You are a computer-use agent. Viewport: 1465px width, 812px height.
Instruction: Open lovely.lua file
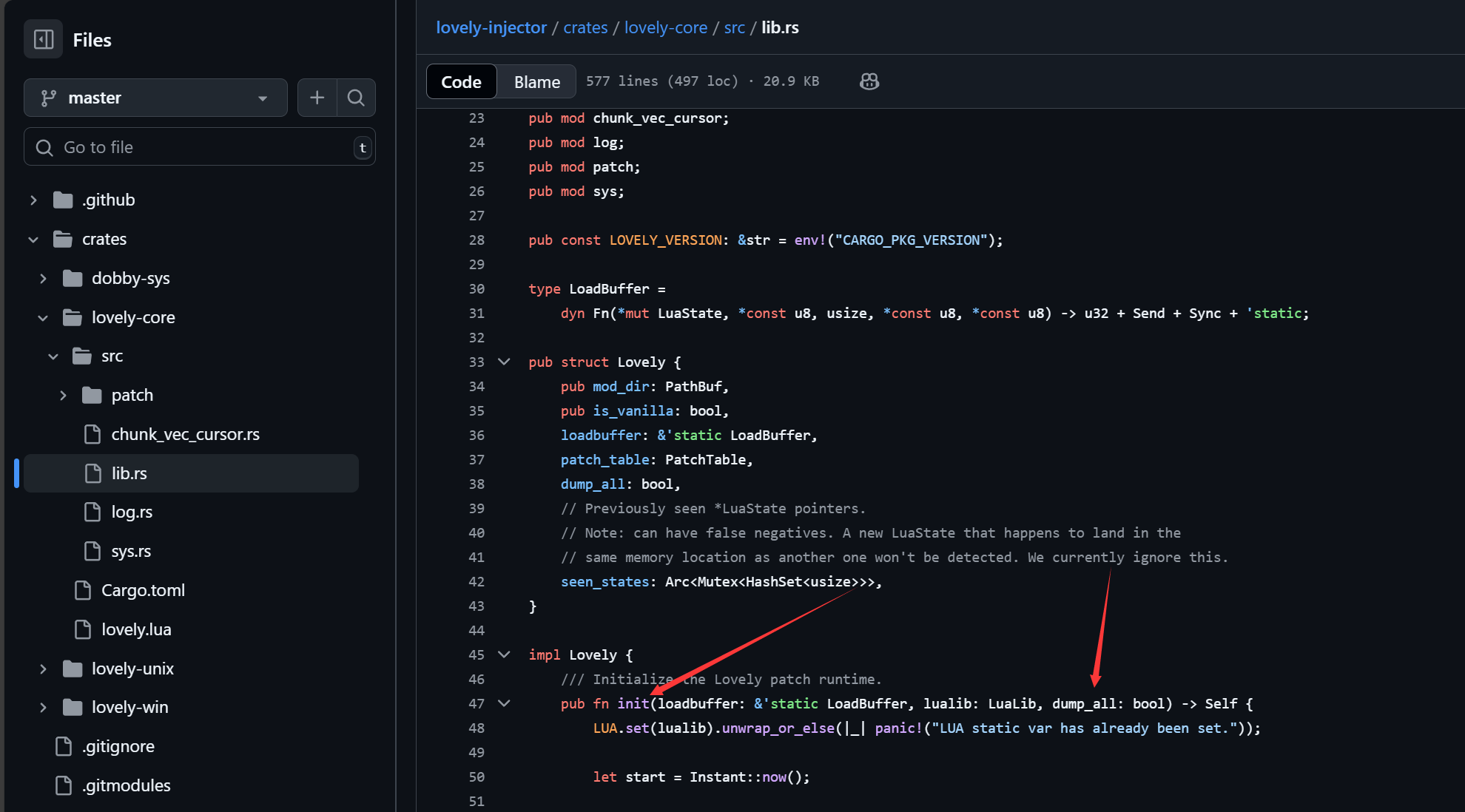click(136, 630)
